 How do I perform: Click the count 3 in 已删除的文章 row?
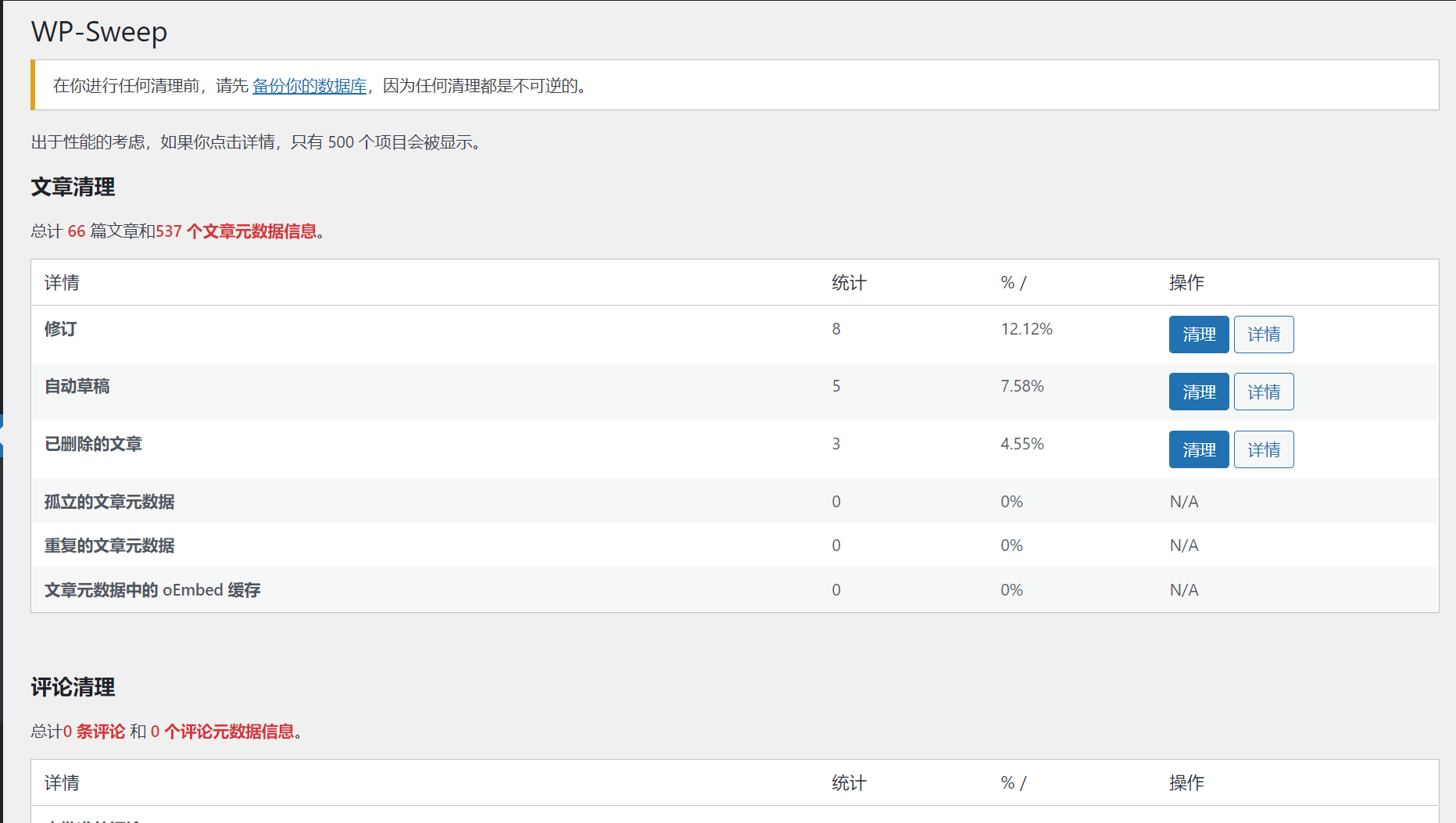836,444
